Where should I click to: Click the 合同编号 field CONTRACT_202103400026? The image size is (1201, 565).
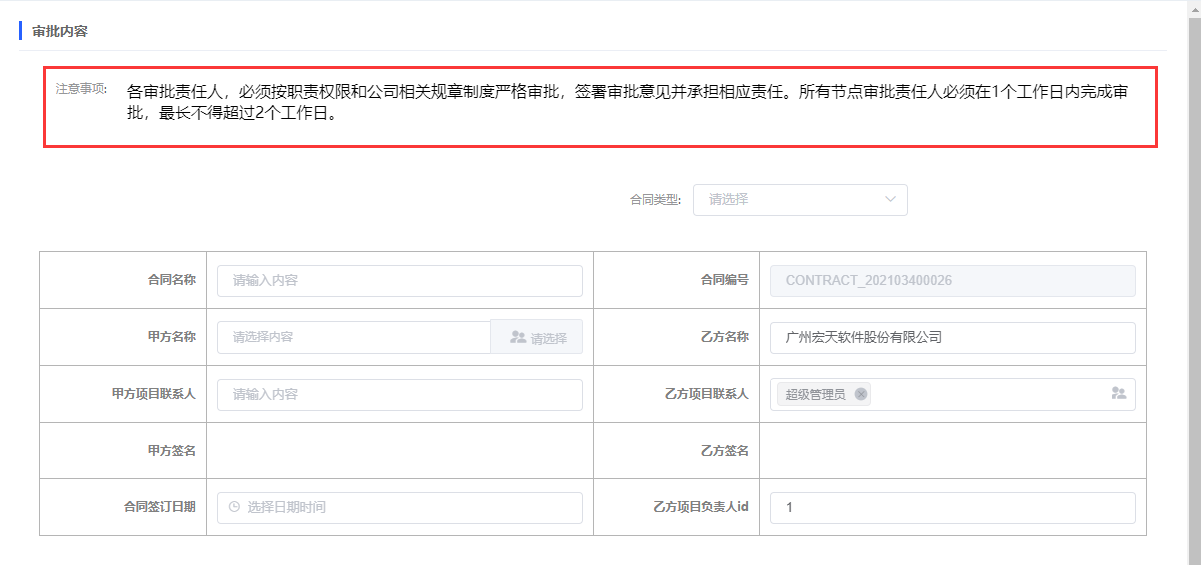pyautogui.click(x=953, y=281)
